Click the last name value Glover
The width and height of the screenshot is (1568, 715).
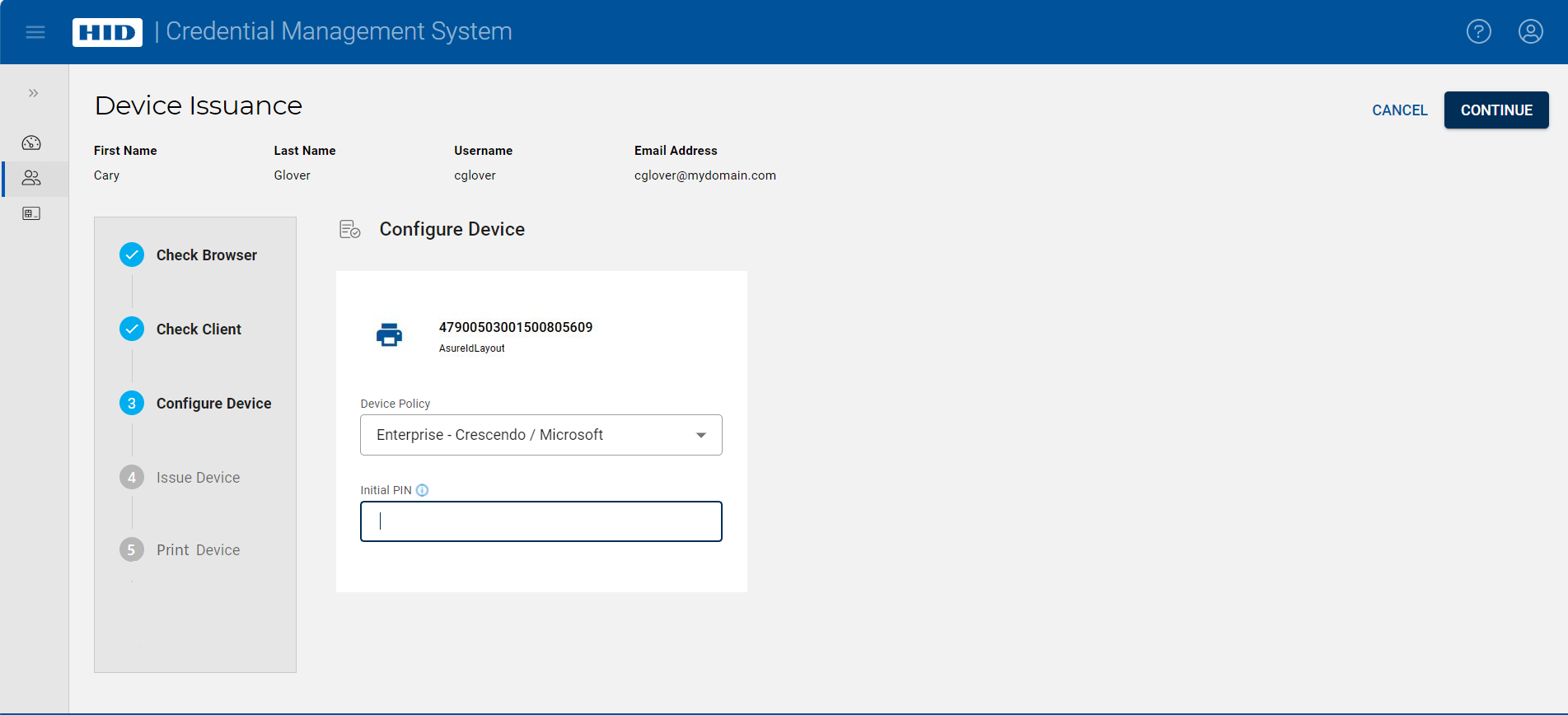pos(293,175)
